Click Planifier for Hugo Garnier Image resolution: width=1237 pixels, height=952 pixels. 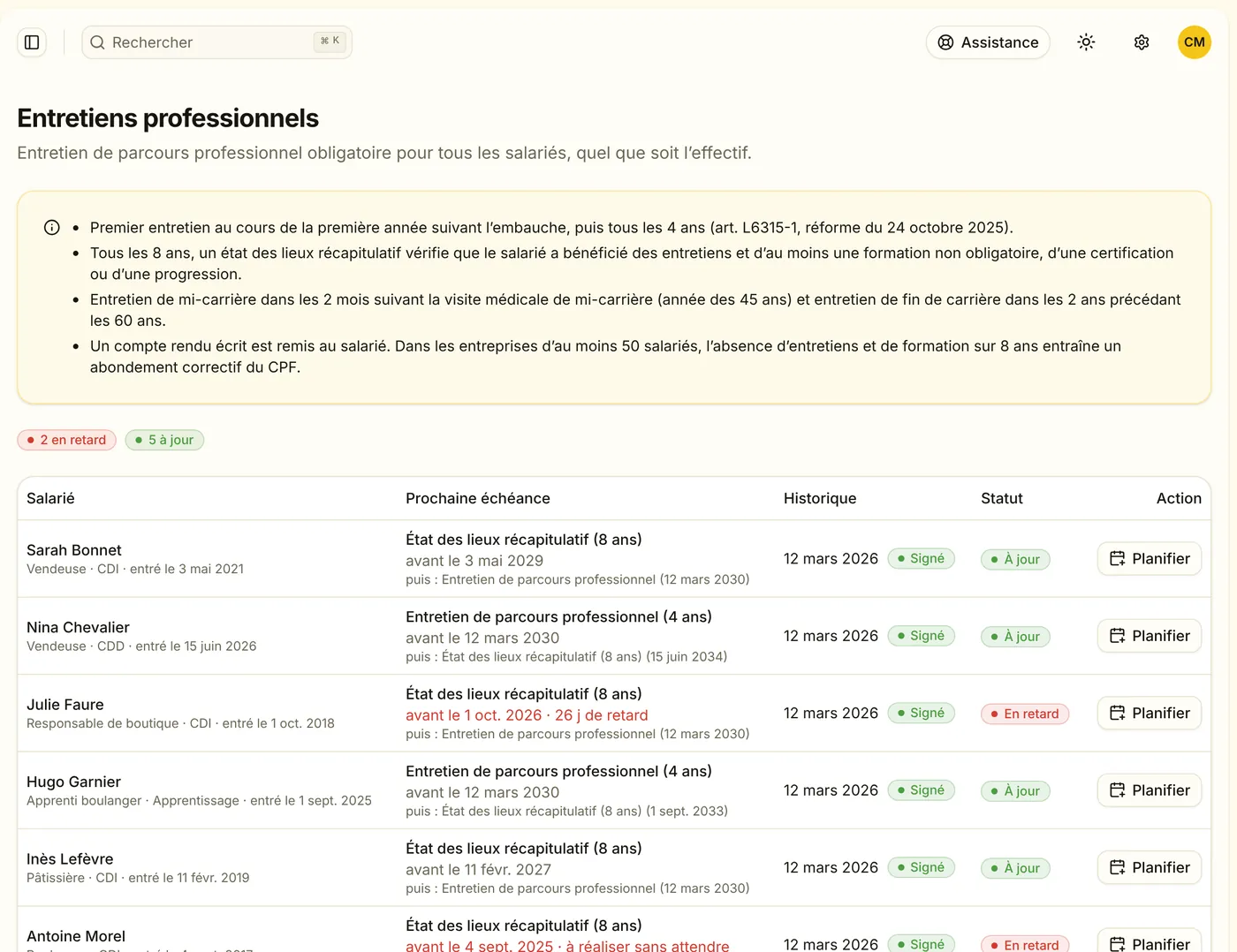click(x=1149, y=790)
